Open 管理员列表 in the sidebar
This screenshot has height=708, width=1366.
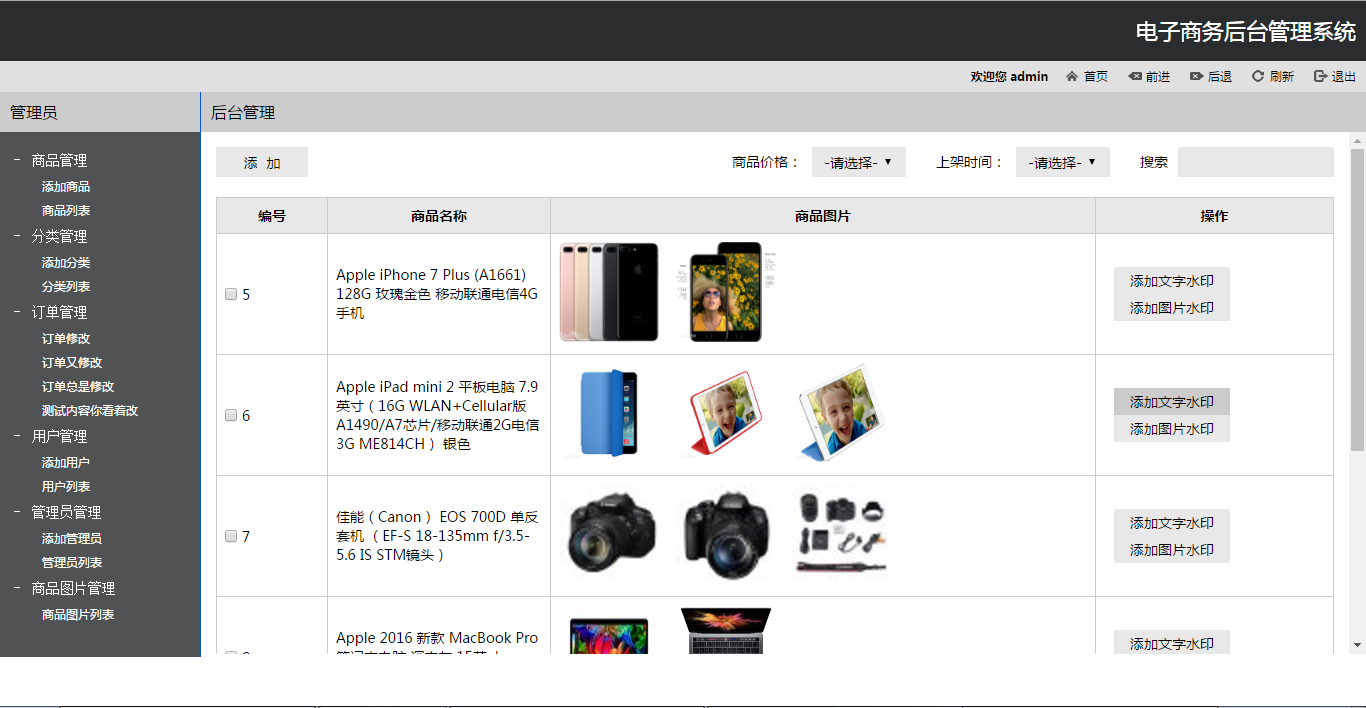(x=72, y=563)
